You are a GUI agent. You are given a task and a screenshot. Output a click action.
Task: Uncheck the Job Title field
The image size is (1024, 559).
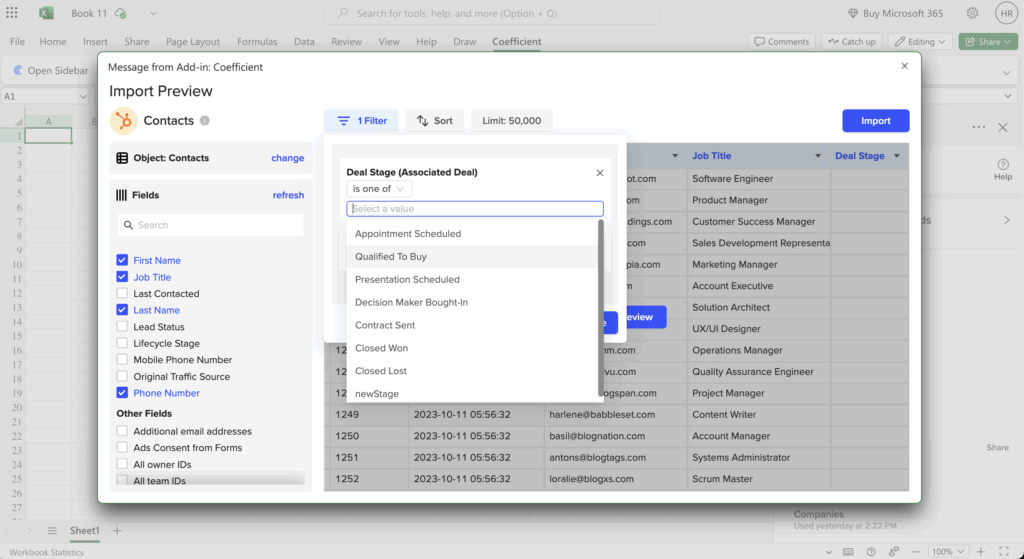(122, 277)
